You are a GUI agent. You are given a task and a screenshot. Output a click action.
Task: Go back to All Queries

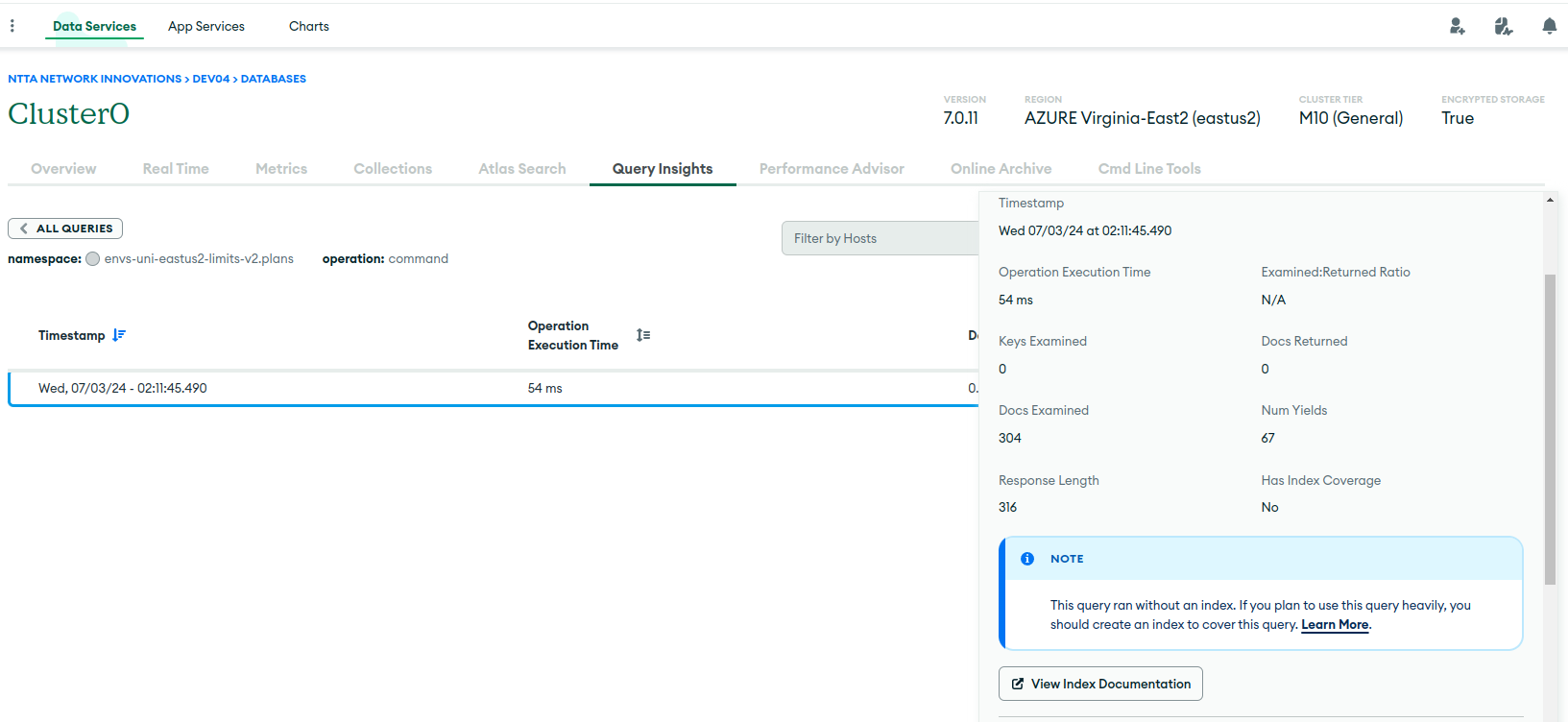tap(65, 229)
